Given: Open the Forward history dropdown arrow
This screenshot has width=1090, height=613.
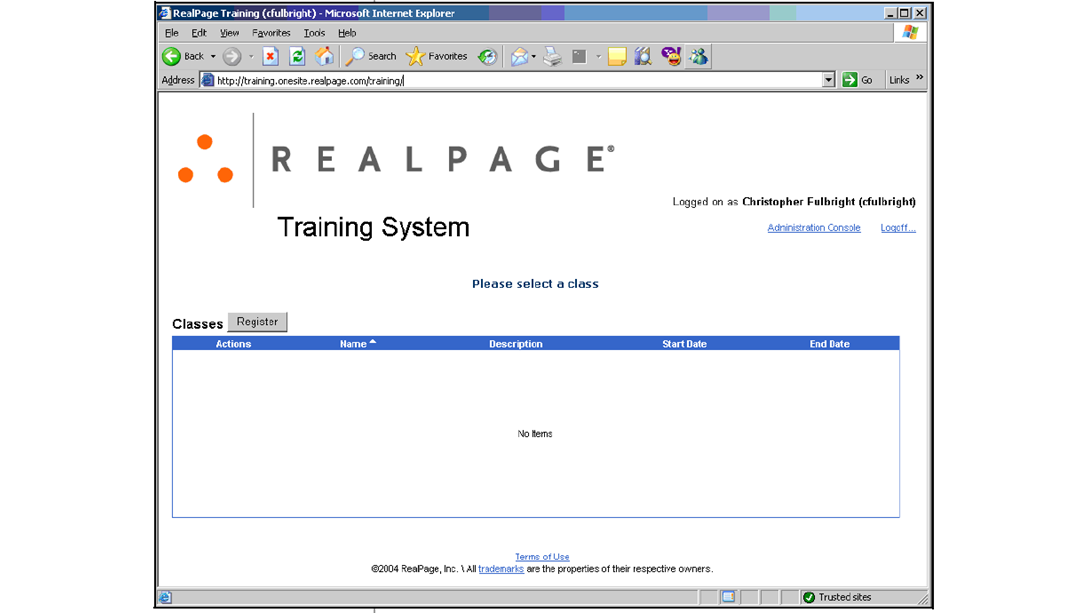Looking at the screenshot, I should pyautogui.click(x=251, y=56).
